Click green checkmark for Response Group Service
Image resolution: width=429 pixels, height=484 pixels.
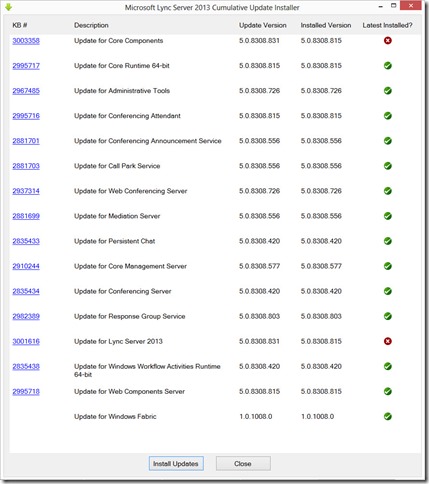pyautogui.click(x=387, y=316)
